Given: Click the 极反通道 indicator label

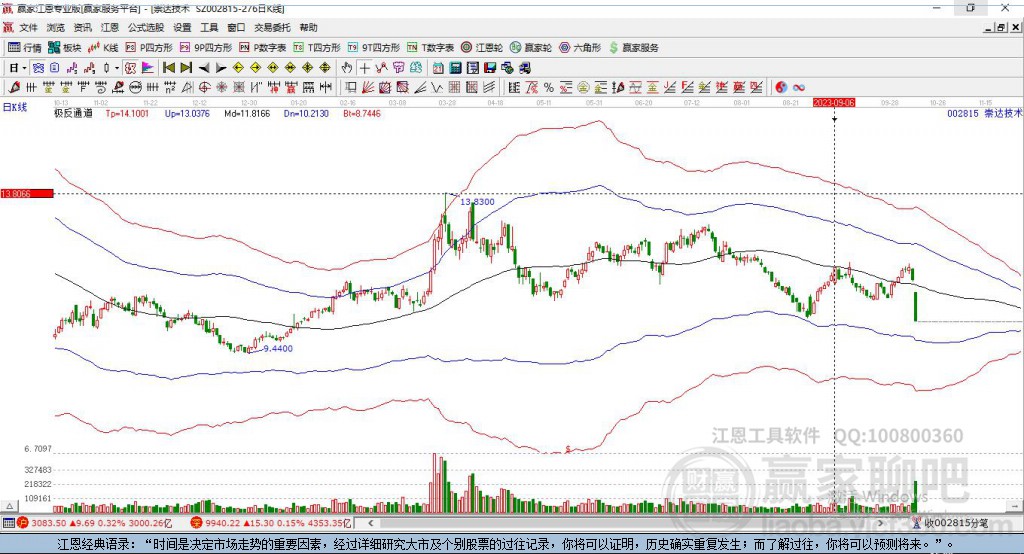Looking at the screenshot, I should click(73, 113).
